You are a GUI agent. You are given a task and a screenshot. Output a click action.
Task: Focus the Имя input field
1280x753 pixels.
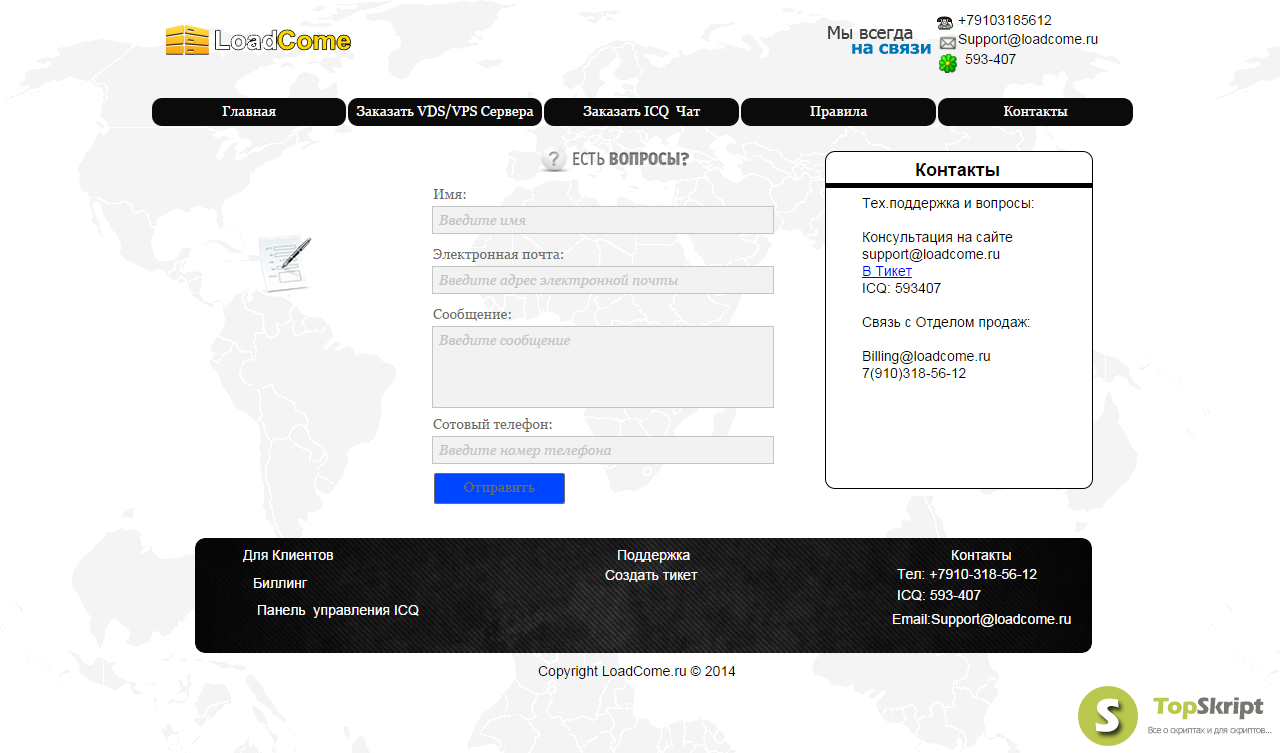click(x=603, y=220)
